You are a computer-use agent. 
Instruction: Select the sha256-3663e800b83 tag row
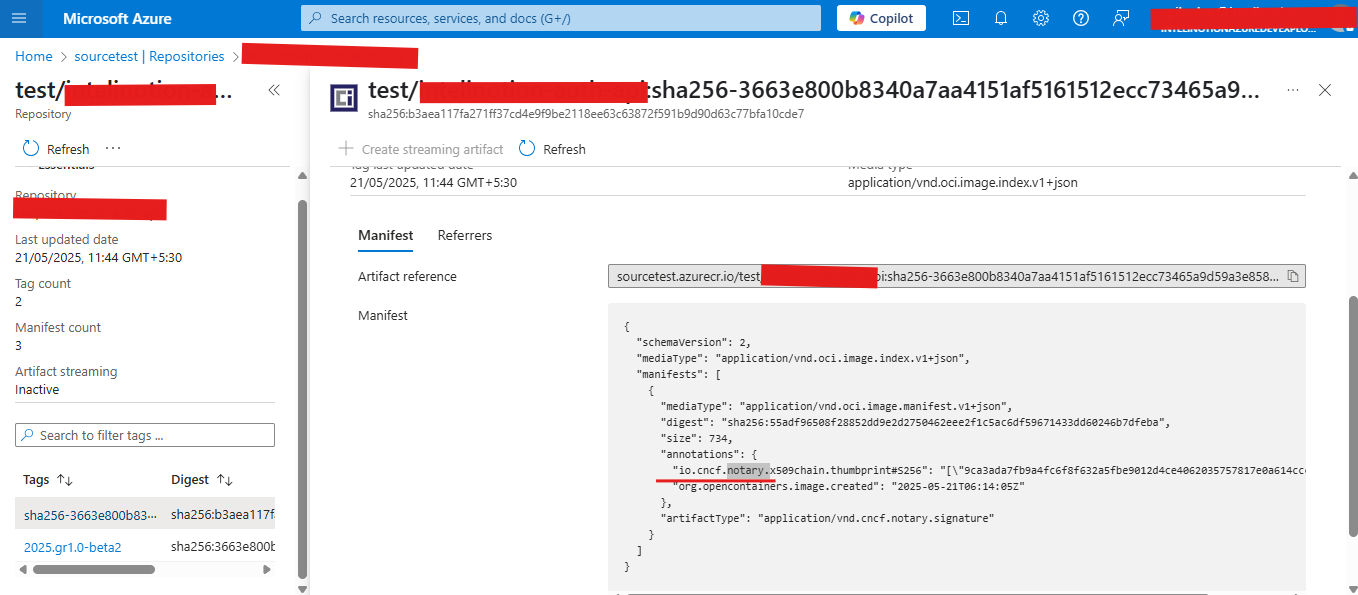click(x=91, y=515)
